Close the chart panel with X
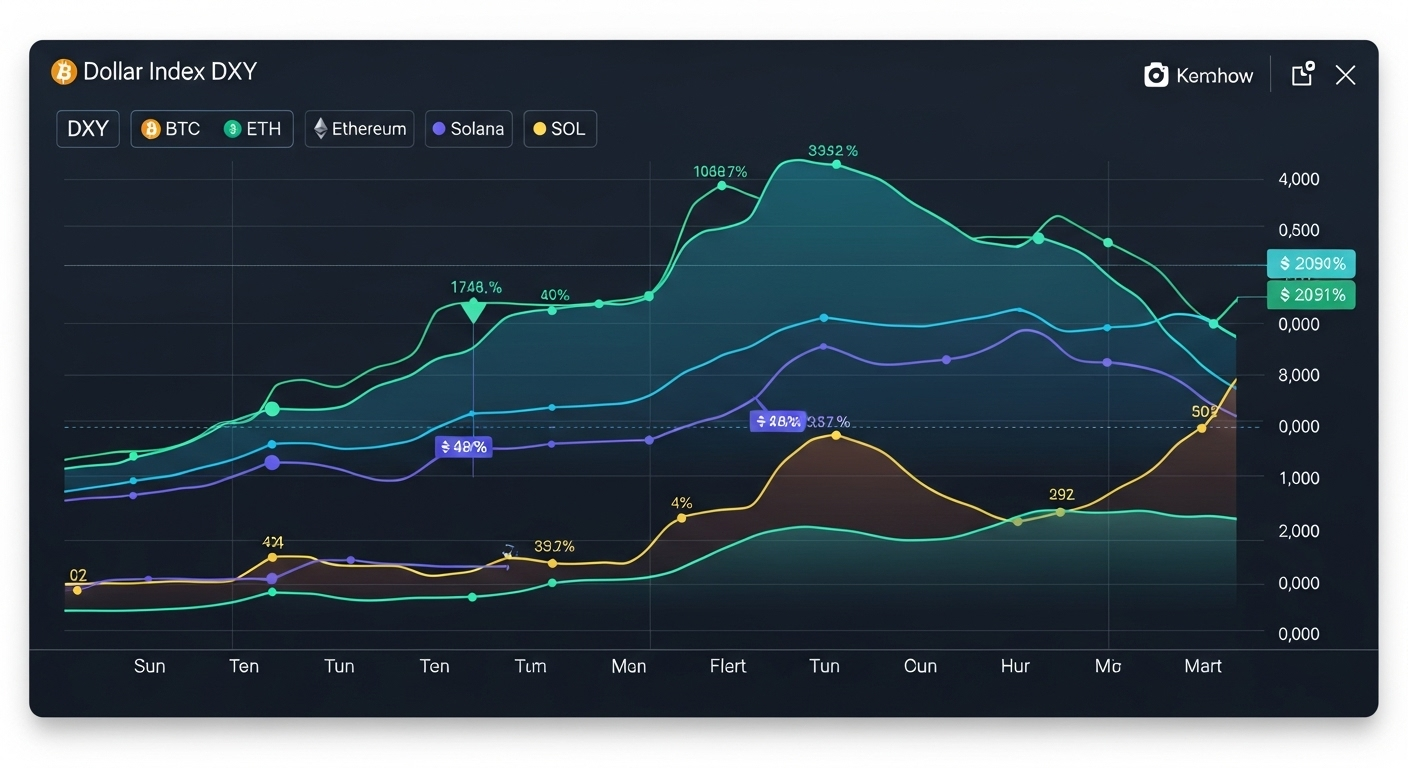Viewport: 1408px width, 768px height. click(x=1346, y=75)
